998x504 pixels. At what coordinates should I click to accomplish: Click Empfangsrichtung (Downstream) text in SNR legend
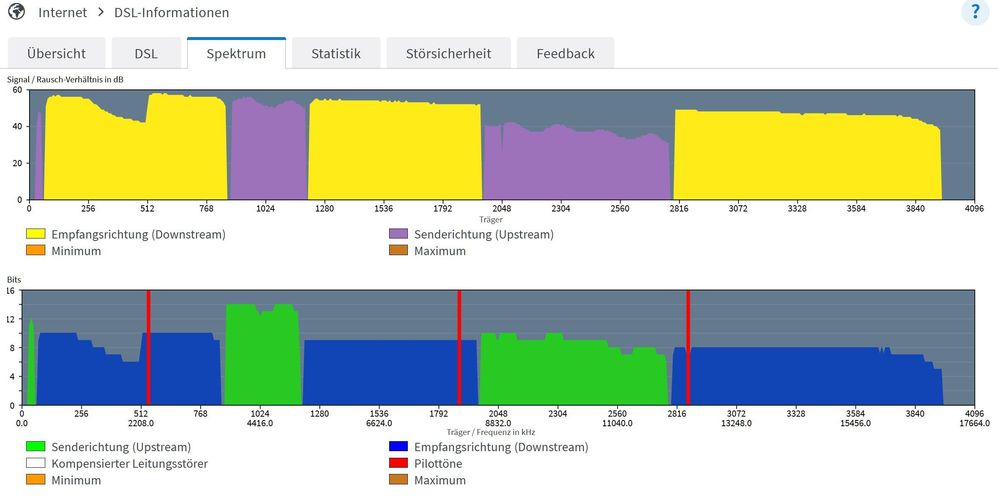click(x=138, y=234)
